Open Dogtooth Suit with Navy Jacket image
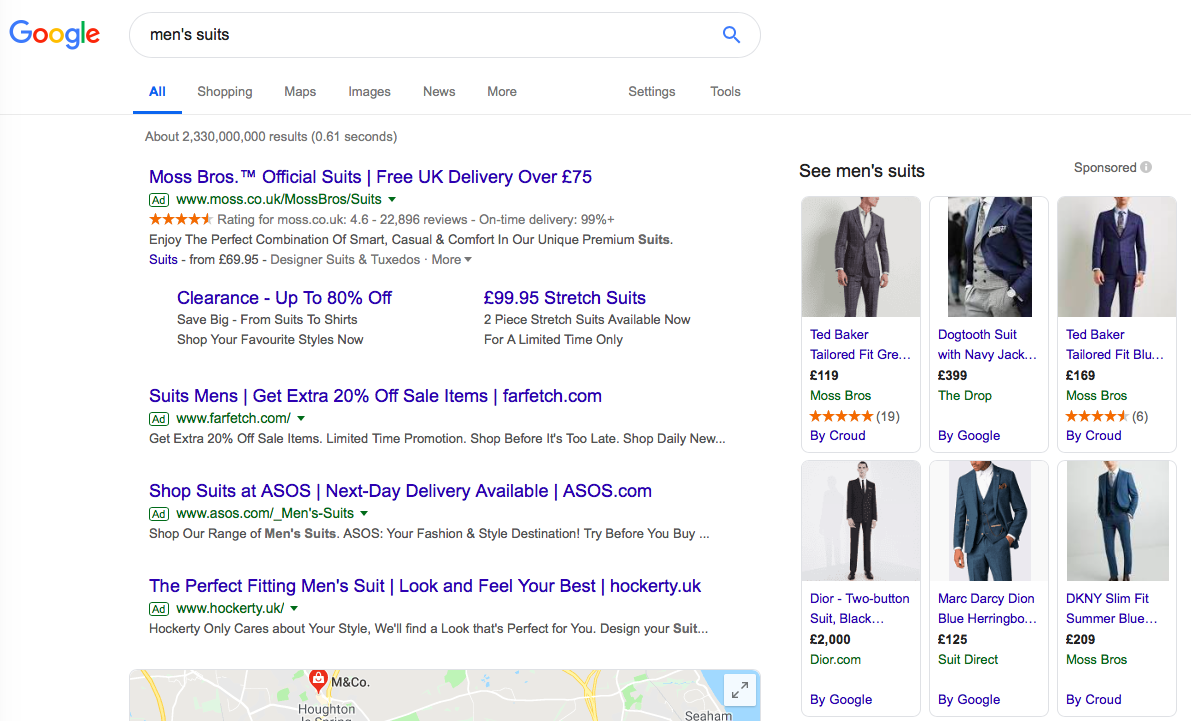The height and width of the screenshot is (721, 1191). click(x=989, y=257)
